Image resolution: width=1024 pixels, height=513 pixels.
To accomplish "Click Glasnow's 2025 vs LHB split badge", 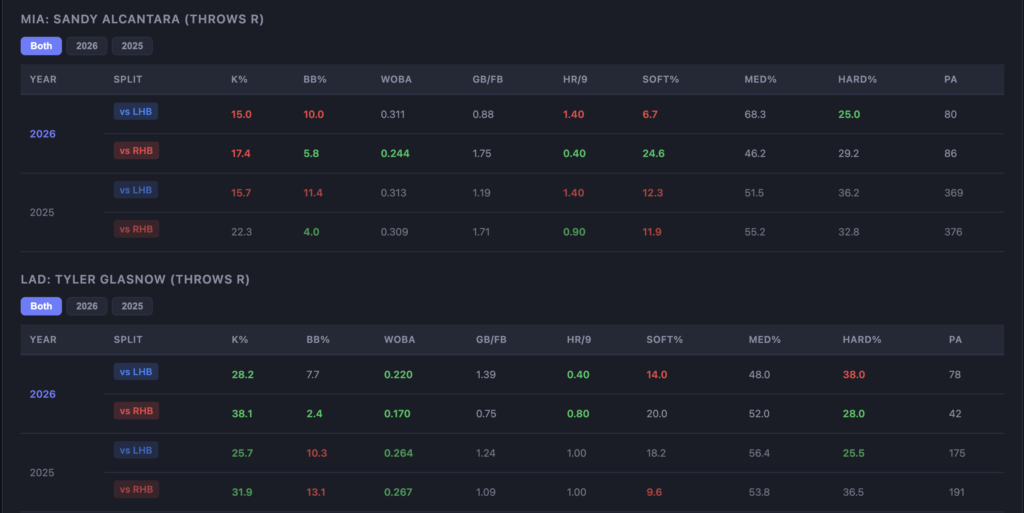I will pos(136,450).
